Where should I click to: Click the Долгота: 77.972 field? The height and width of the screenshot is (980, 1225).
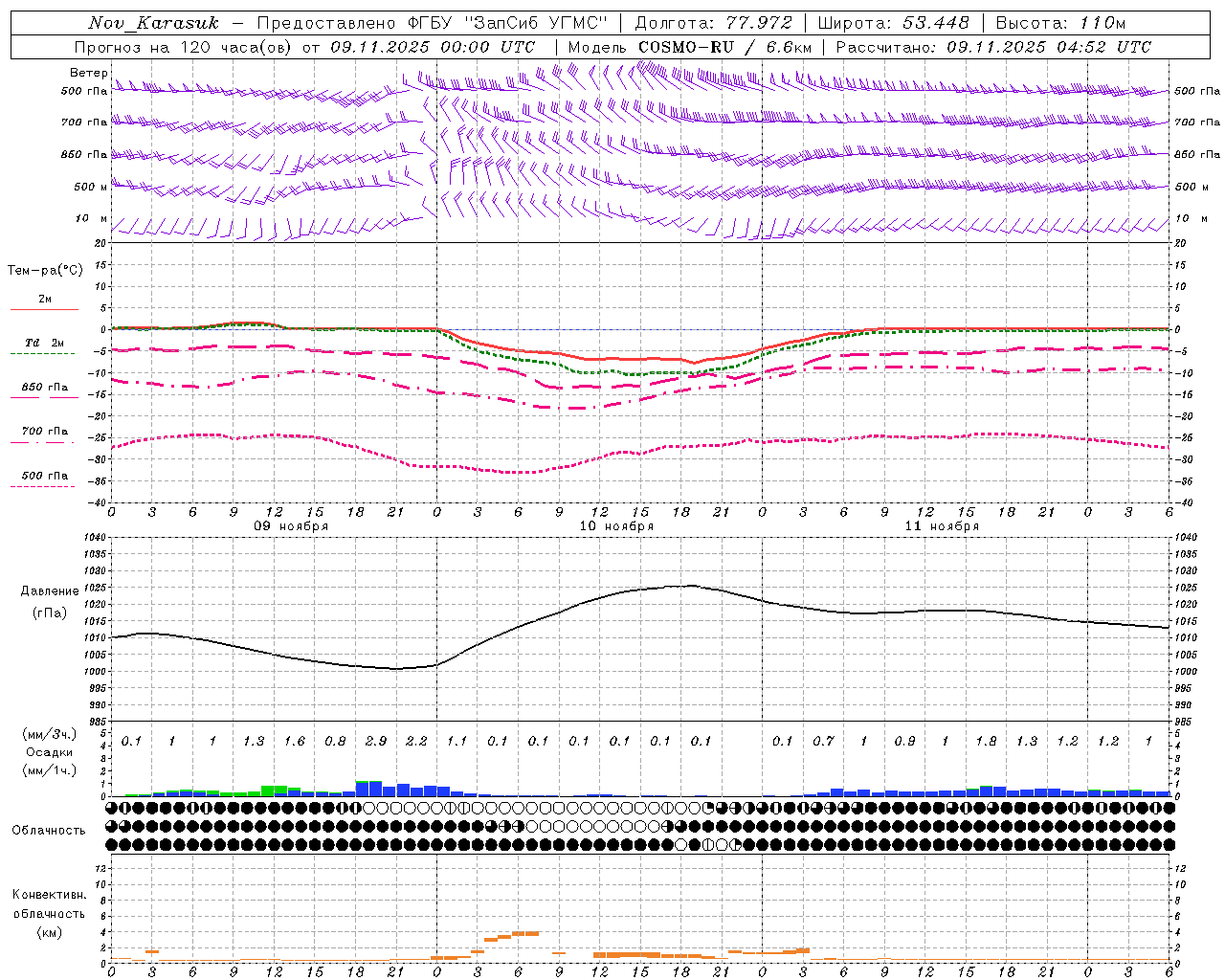(714, 23)
